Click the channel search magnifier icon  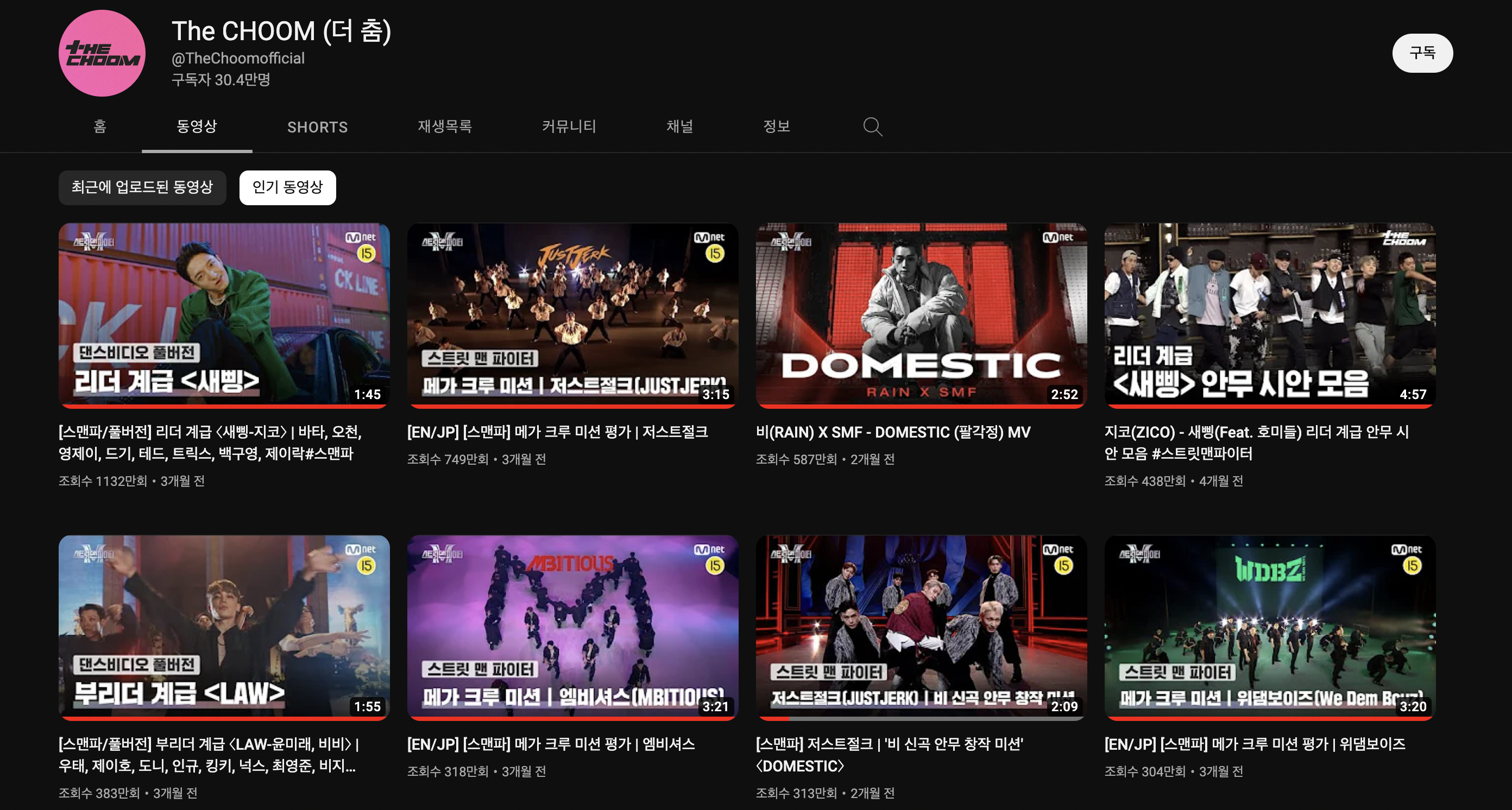tap(872, 126)
